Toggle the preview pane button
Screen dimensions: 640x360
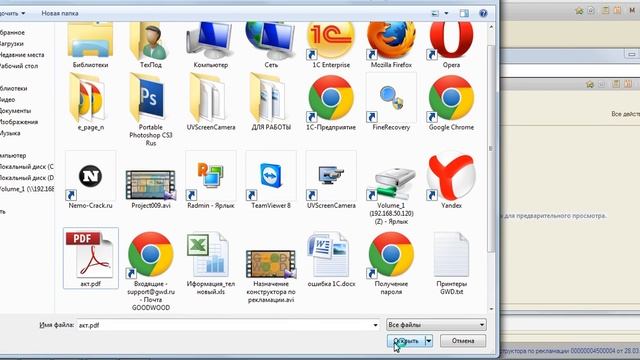click(x=464, y=13)
